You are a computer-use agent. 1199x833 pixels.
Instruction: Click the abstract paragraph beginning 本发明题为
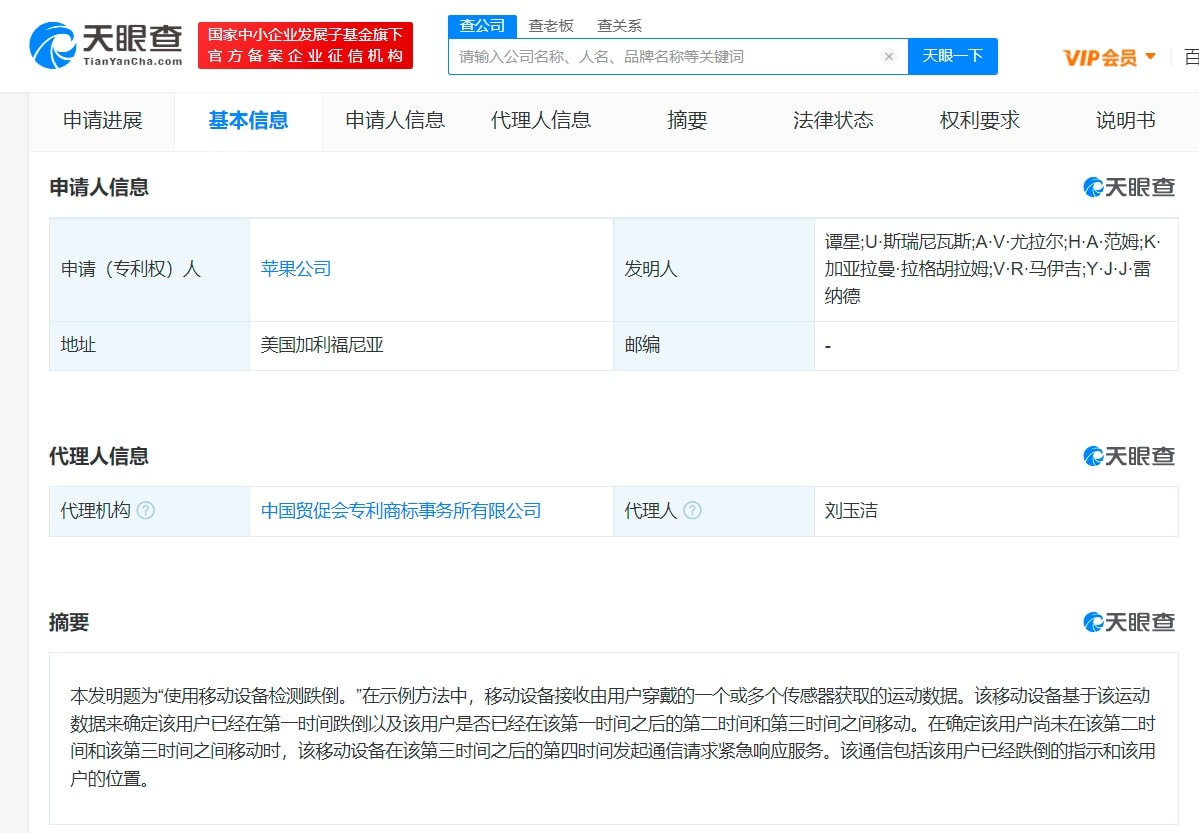click(612, 737)
